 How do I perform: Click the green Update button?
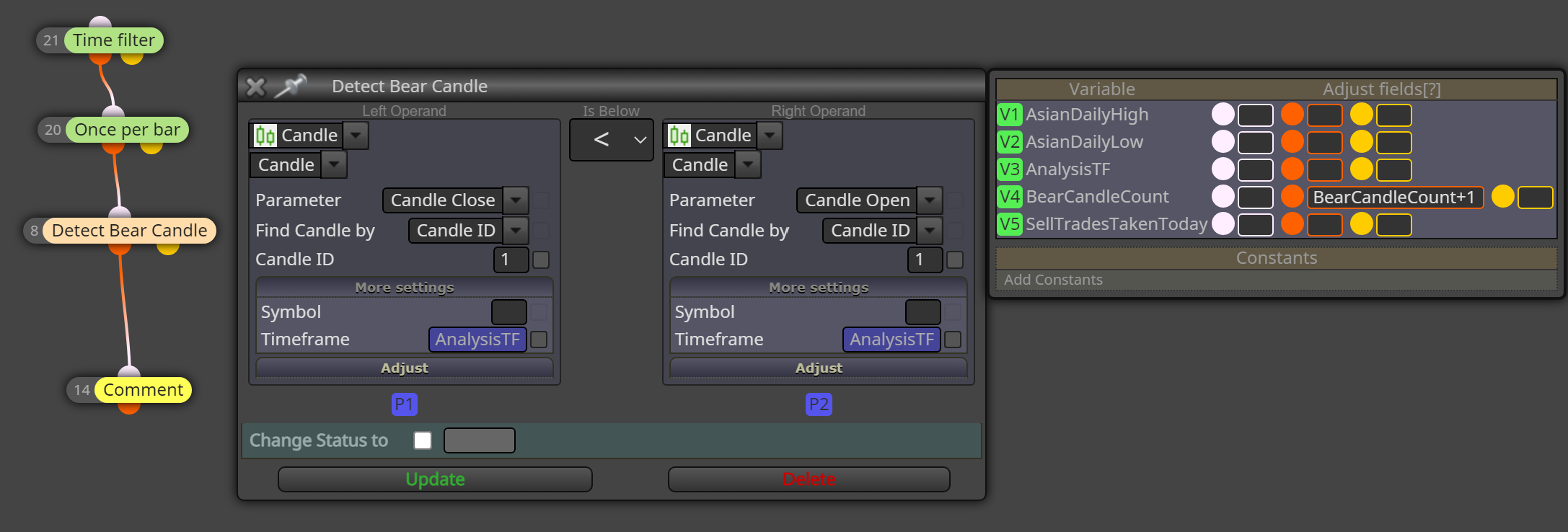pos(435,479)
